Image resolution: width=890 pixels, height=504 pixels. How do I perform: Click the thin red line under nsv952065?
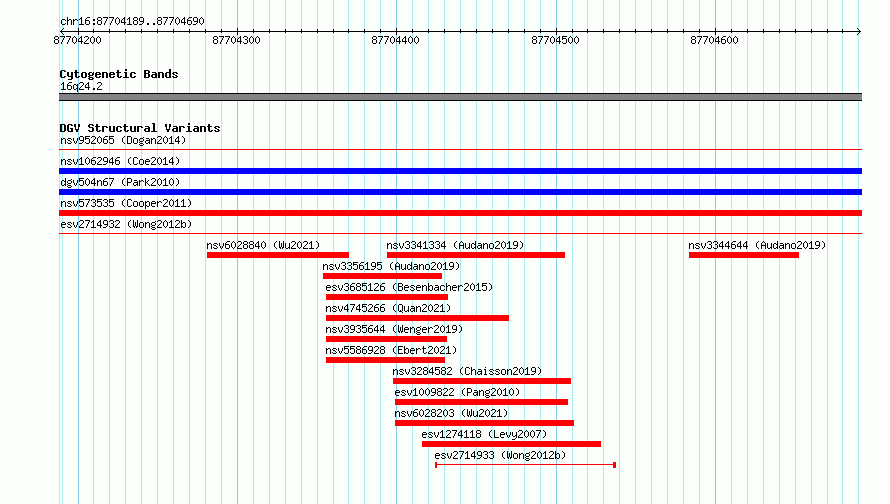tap(460, 149)
